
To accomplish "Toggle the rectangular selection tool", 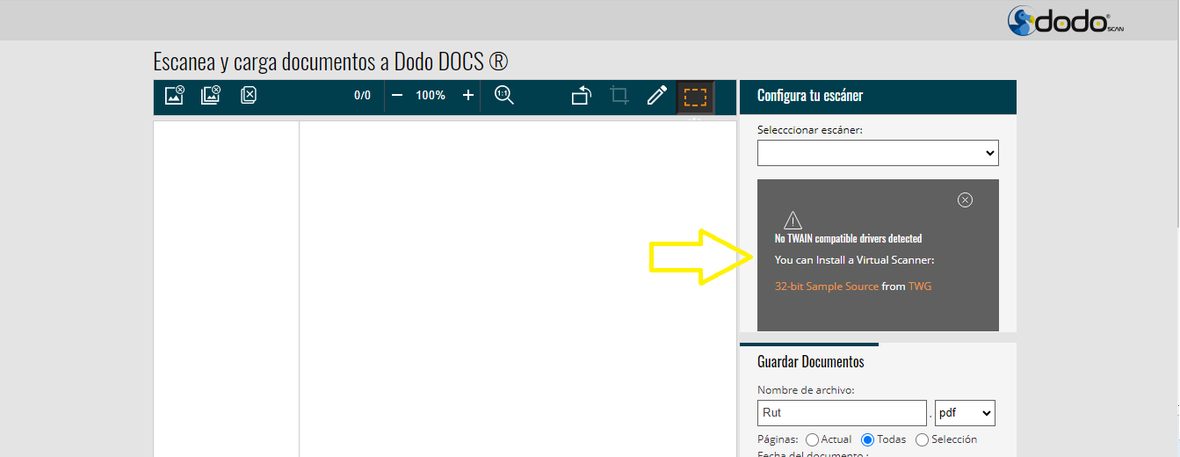I will [x=695, y=97].
